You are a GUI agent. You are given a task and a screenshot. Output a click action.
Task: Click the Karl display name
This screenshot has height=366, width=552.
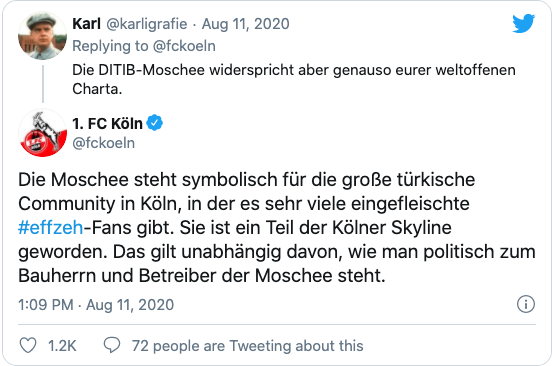click(86, 24)
